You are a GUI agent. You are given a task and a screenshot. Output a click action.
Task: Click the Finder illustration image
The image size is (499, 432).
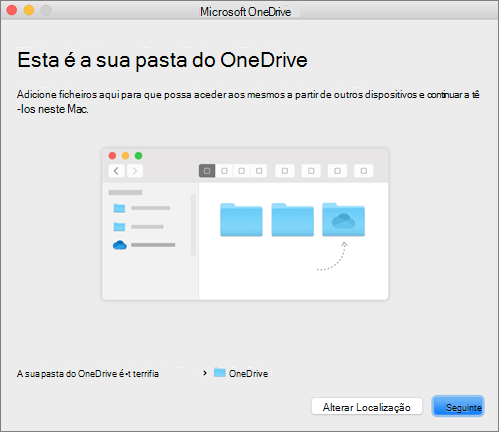[x=245, y=224]
